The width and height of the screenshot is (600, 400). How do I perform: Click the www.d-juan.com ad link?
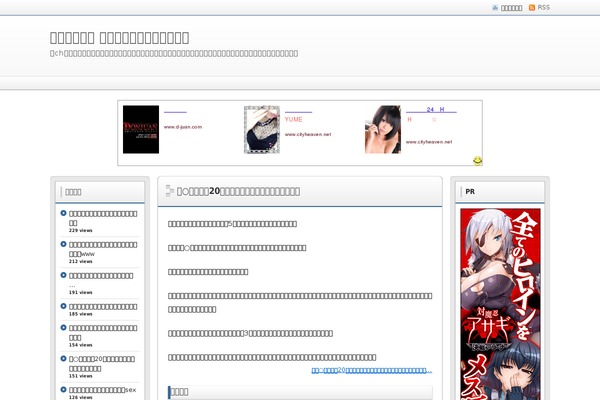183,127
